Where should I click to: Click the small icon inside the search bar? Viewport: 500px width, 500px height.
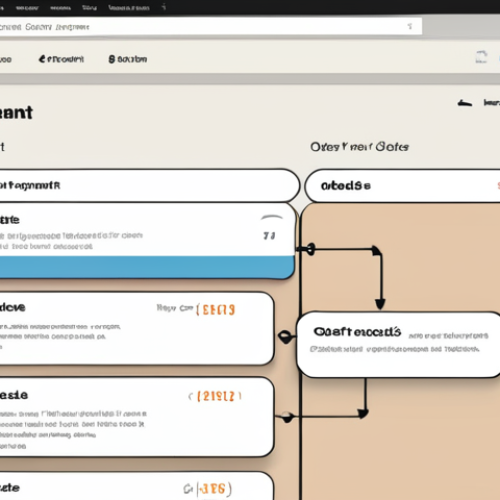410,26
